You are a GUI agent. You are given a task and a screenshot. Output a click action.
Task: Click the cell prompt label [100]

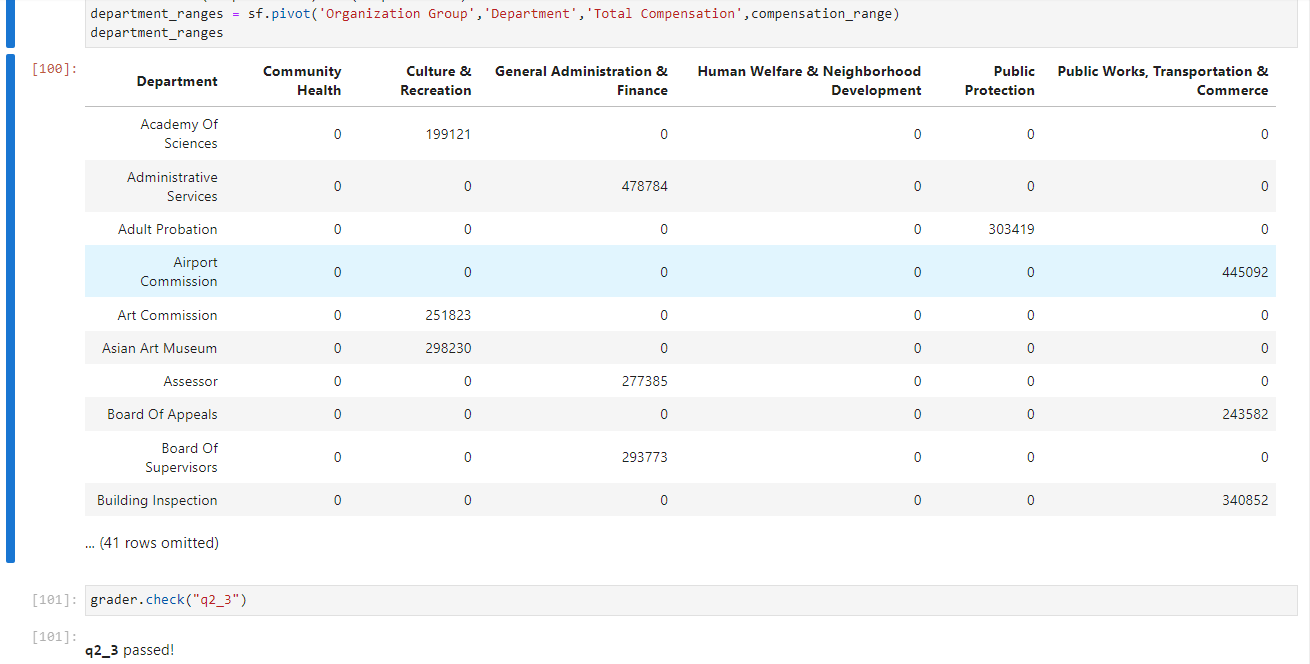52,69
